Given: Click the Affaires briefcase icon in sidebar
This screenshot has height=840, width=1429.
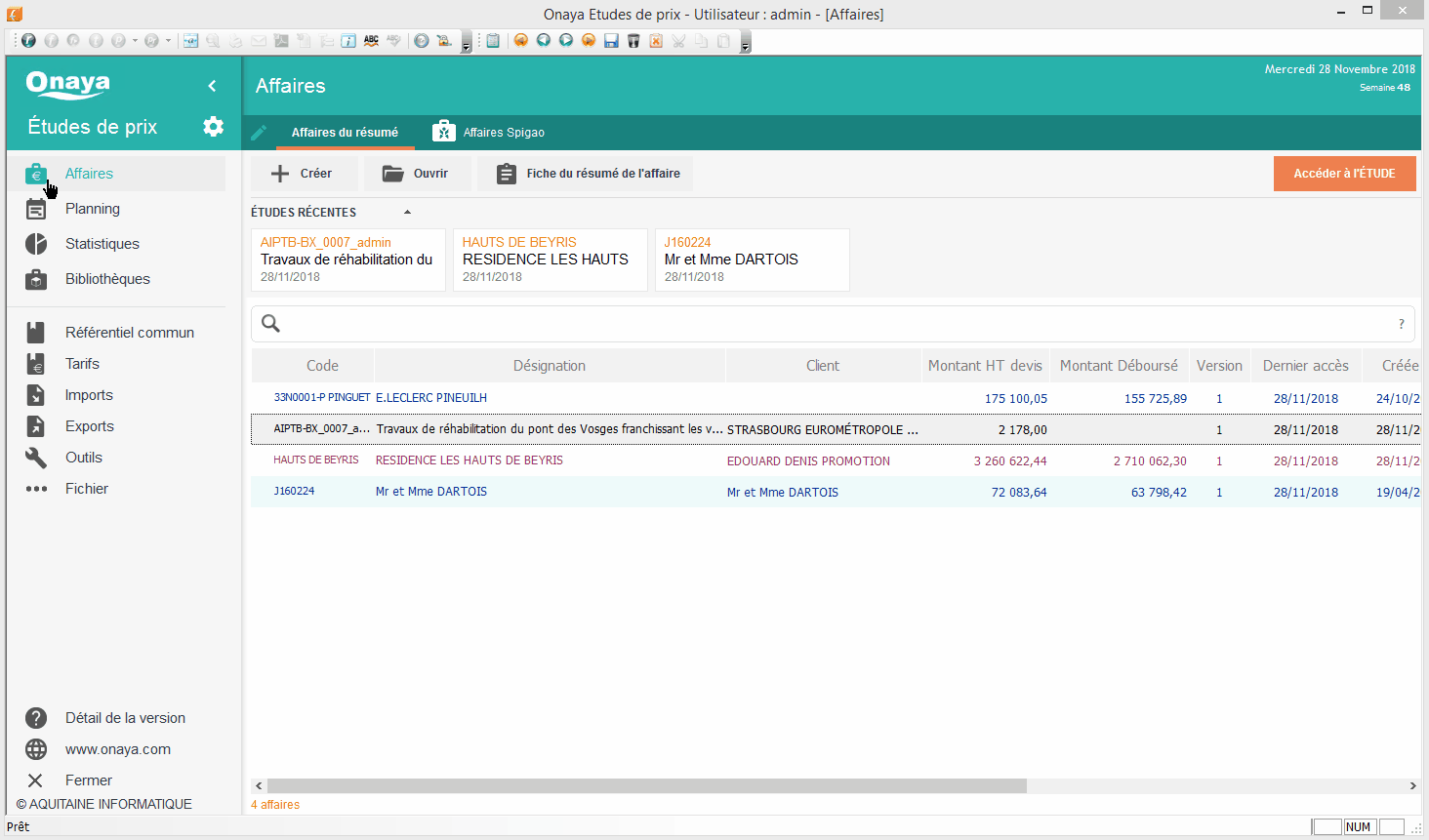Looking at the screenshot, I should pos(36,174).
